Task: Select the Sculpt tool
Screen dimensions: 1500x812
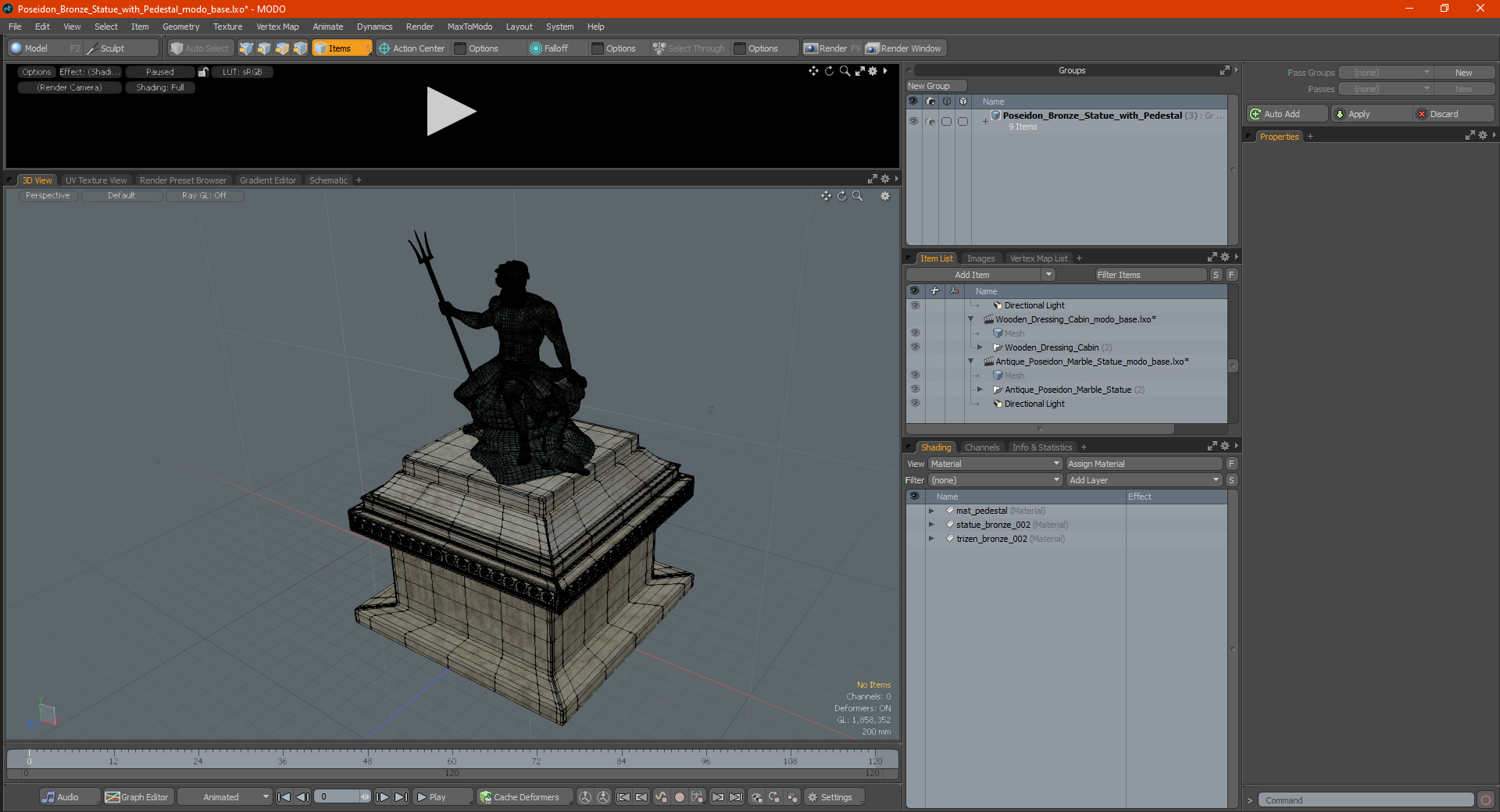Action: point(121,48)
